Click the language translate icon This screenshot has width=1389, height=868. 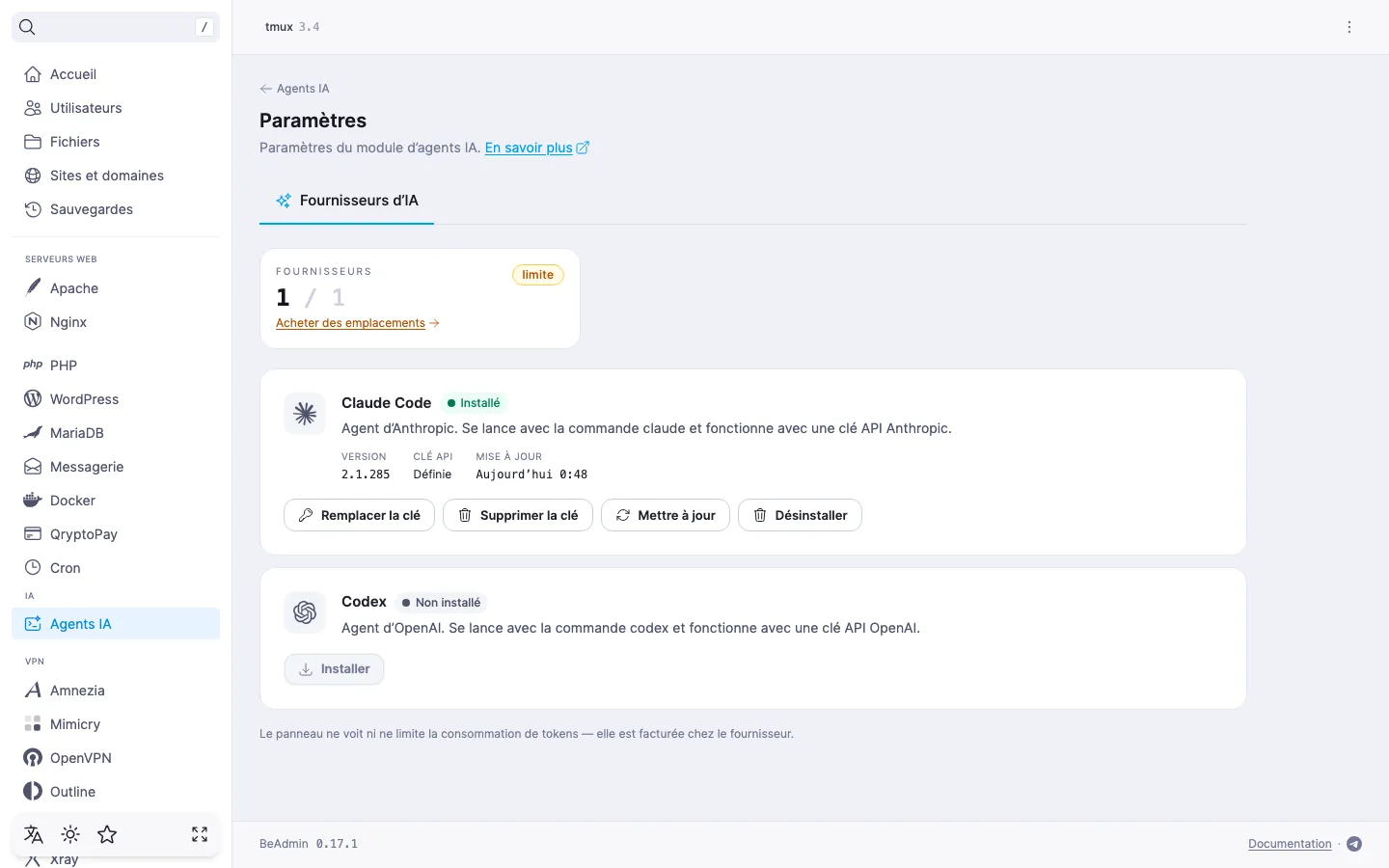34,834
